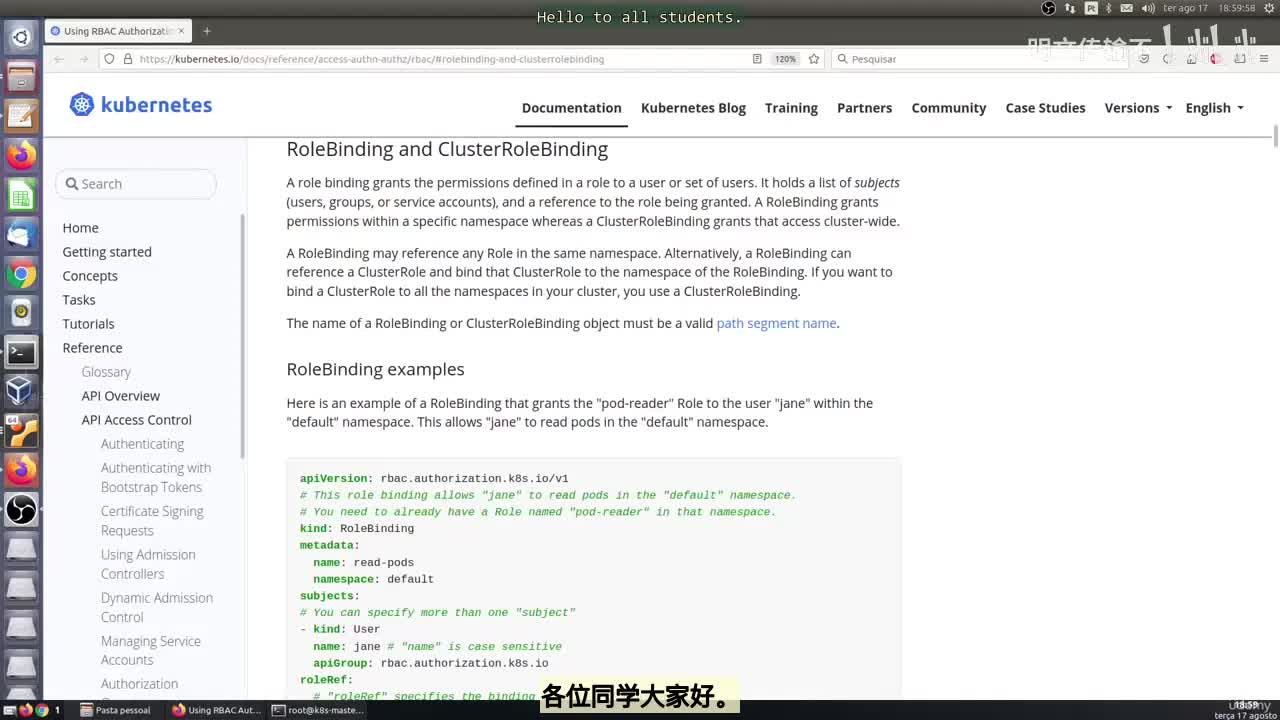Screen dimensions: 1280x720
Task: Switch to root@k8s-master terminal in taskbar
Action: [317, 710]
